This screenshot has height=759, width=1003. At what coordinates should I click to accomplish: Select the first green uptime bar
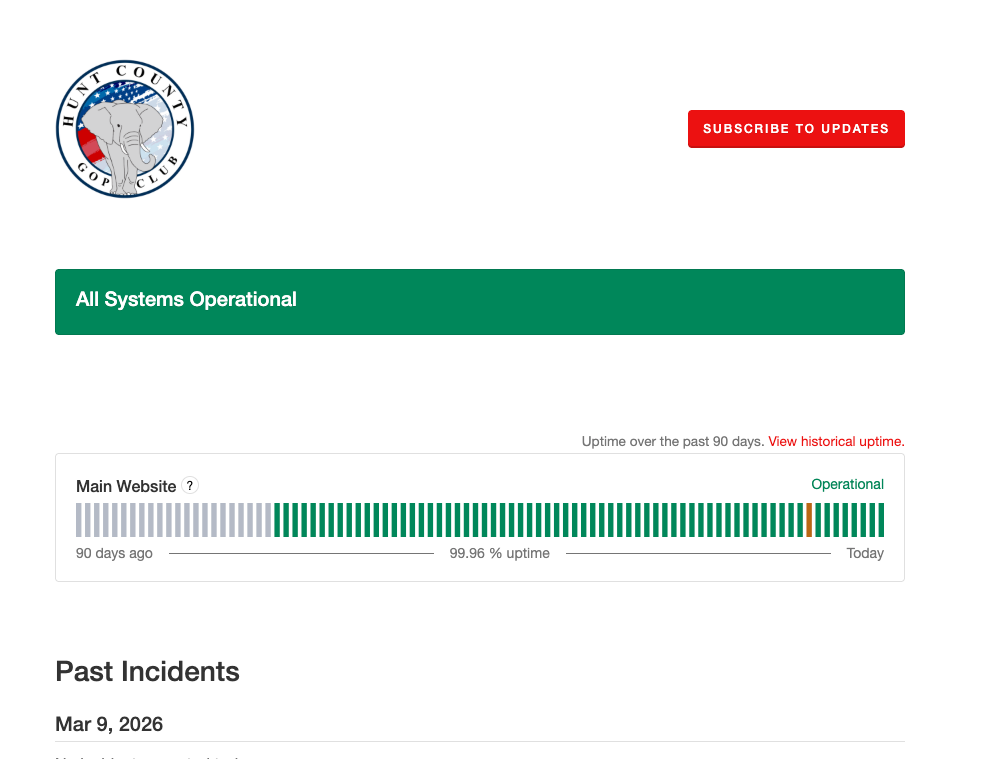pyautogui.click(x=277, y=520)
